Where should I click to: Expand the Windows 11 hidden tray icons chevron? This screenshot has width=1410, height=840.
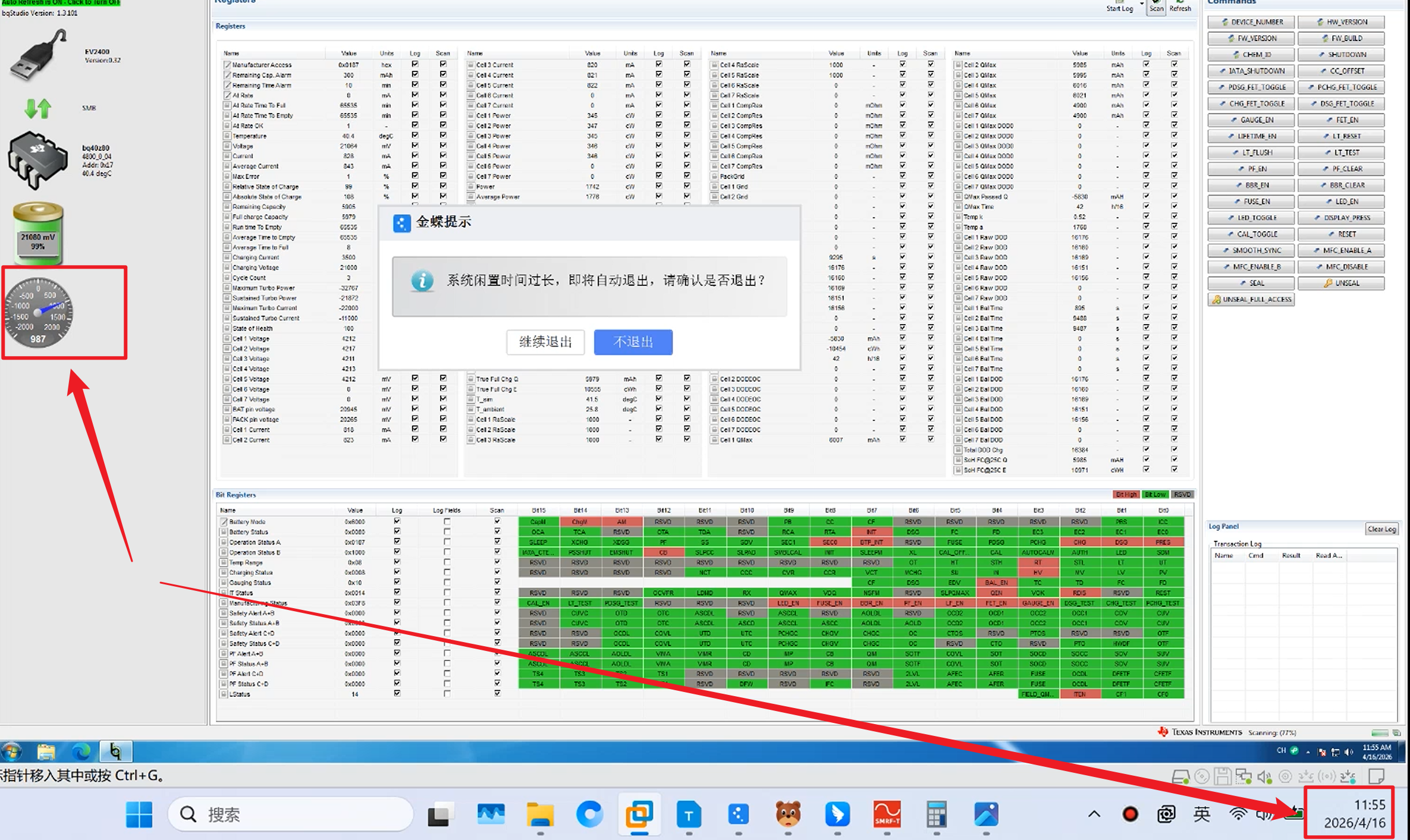1094,814
